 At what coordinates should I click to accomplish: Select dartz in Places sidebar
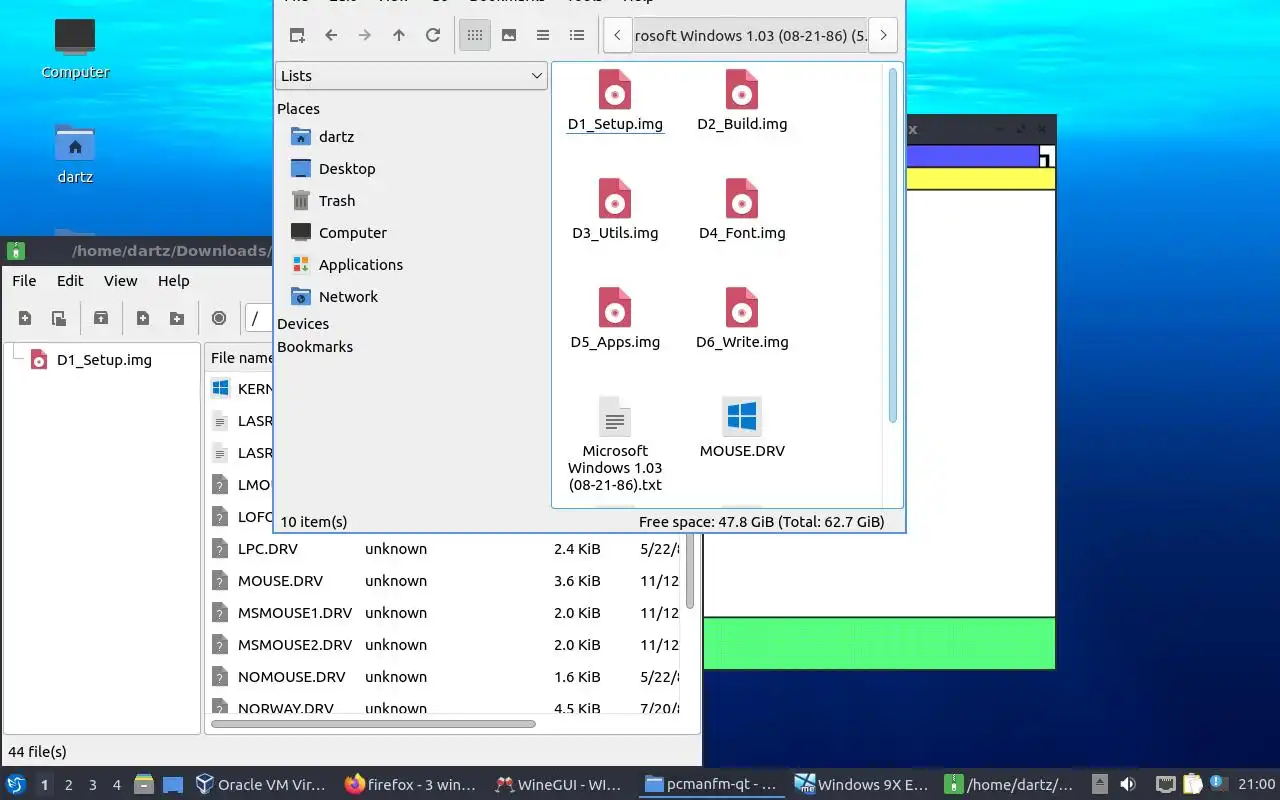click(x=336, y=136)
